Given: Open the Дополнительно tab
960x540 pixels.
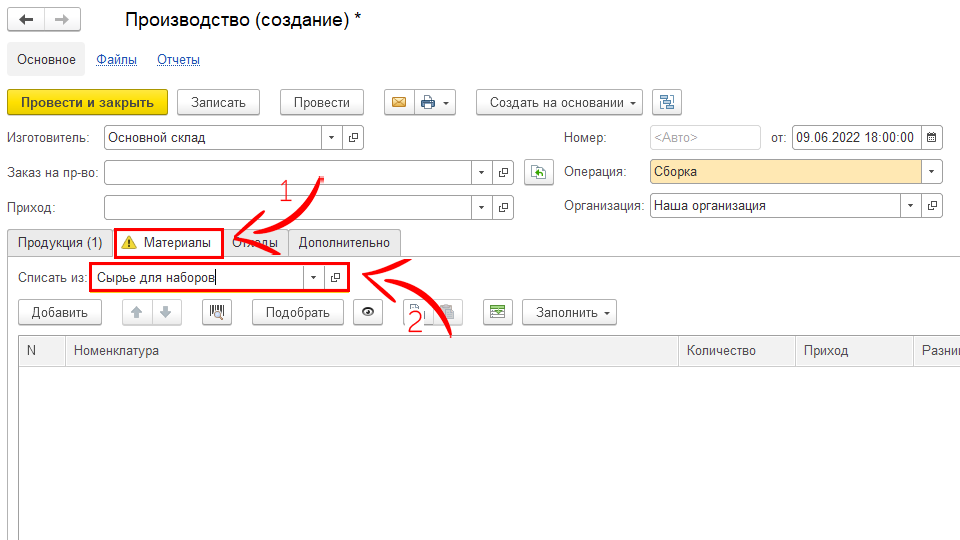Looking at the screenshot, I should tap(345, 242).
